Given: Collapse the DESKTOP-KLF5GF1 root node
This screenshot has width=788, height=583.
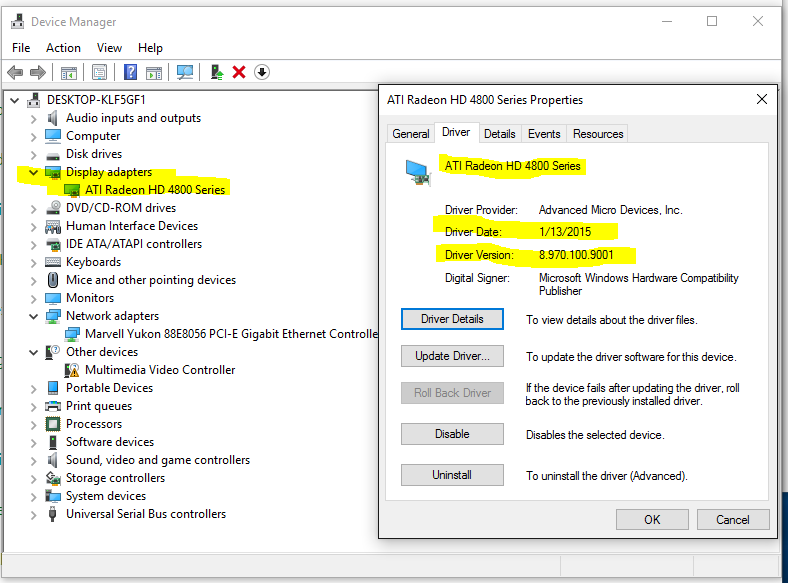Looking at the screenshot, I should [15, 101].
